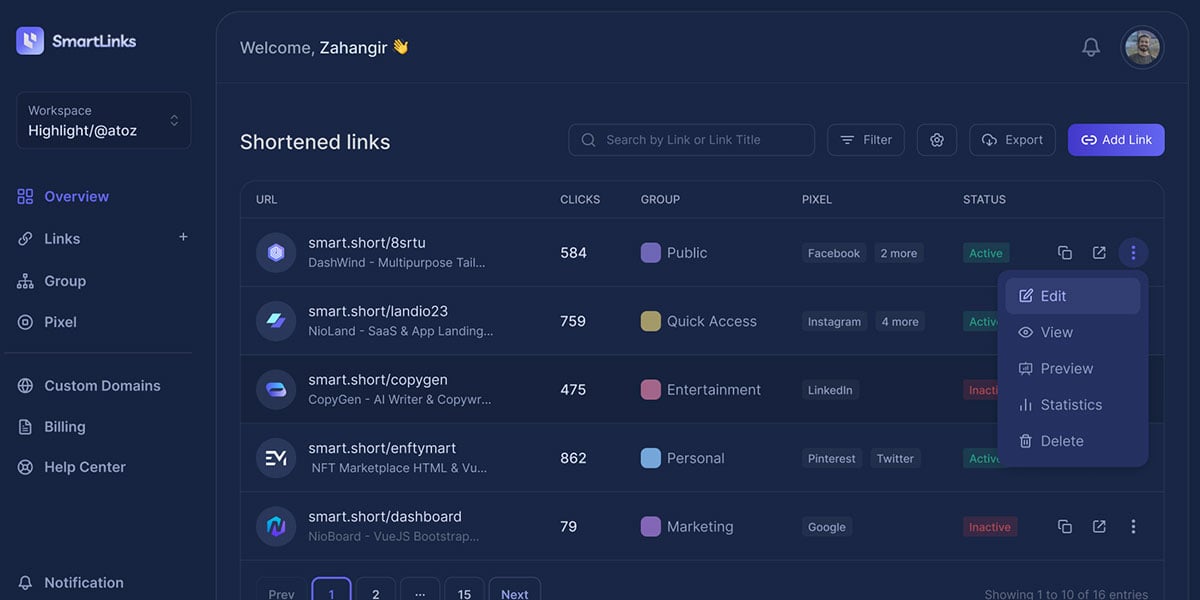Click the SmartLinks logo icon
1200x600 pixels.
point(30,41)
